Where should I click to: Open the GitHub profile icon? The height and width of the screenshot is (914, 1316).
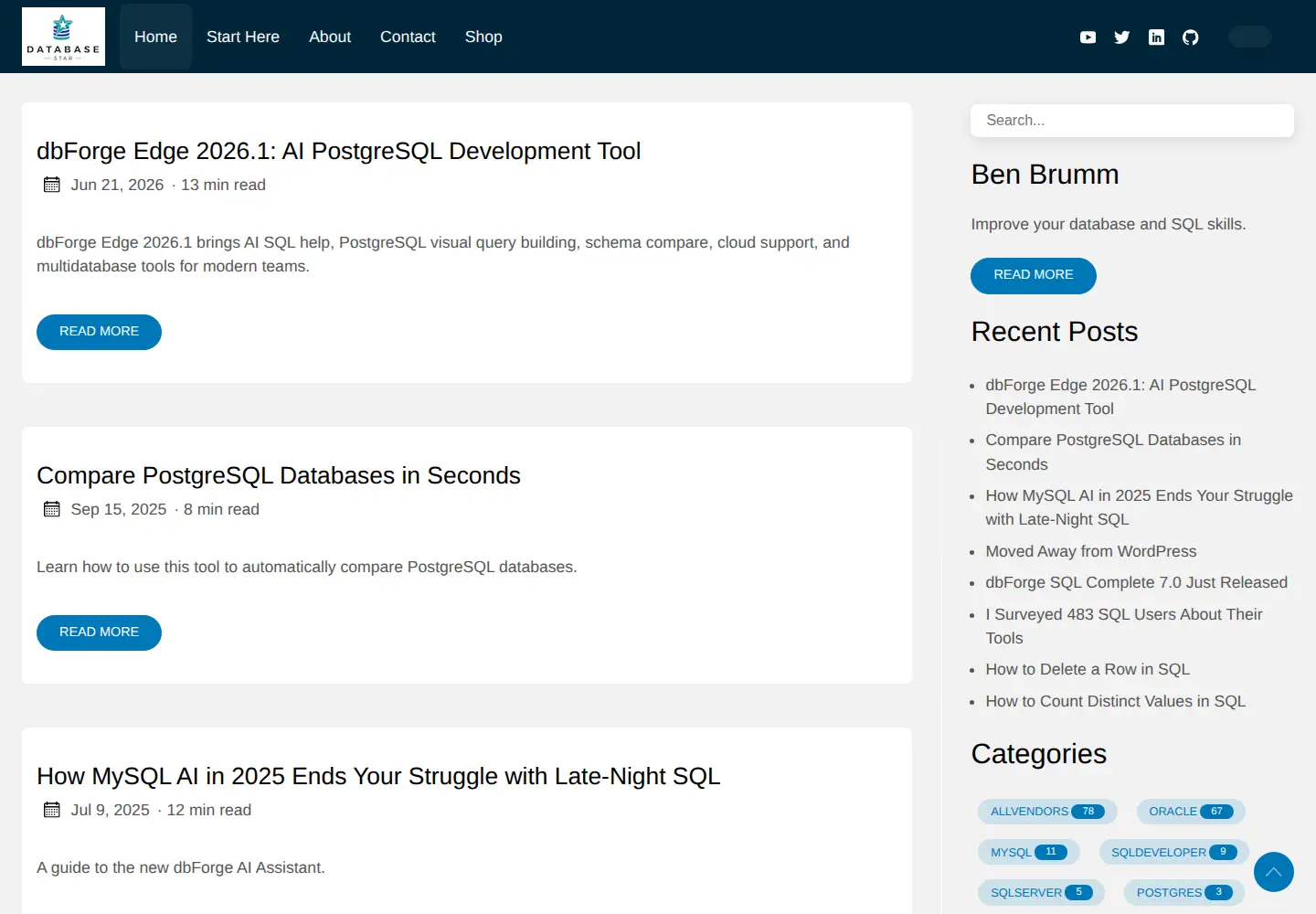[x=1190, y=37]
